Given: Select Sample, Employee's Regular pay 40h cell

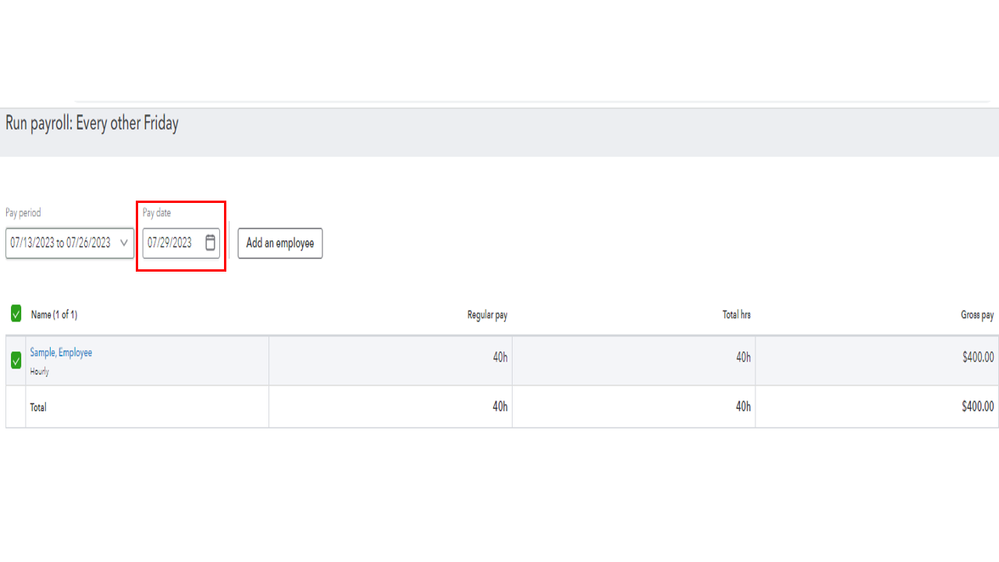Looking at the screenshot, I should (500, 357).
